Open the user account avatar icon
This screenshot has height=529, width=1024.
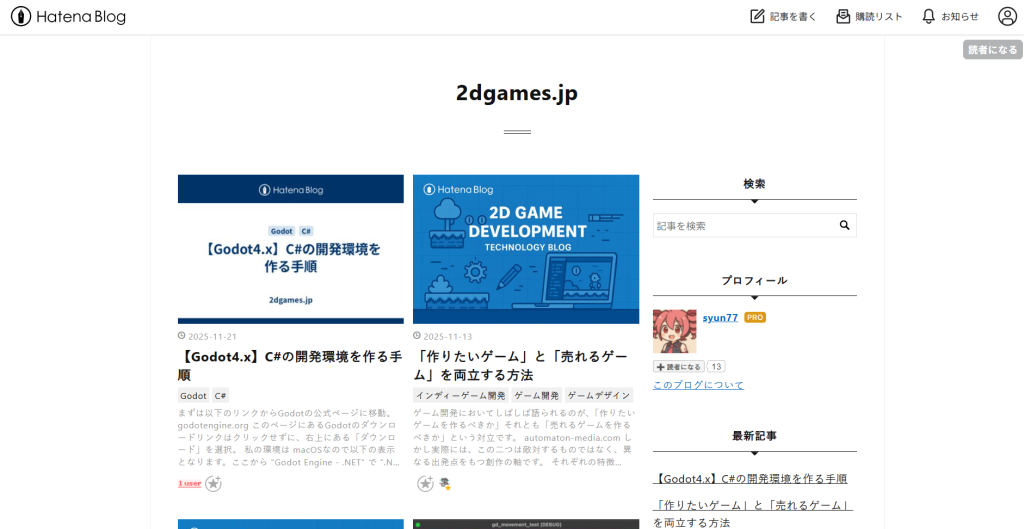point(1008,16)
